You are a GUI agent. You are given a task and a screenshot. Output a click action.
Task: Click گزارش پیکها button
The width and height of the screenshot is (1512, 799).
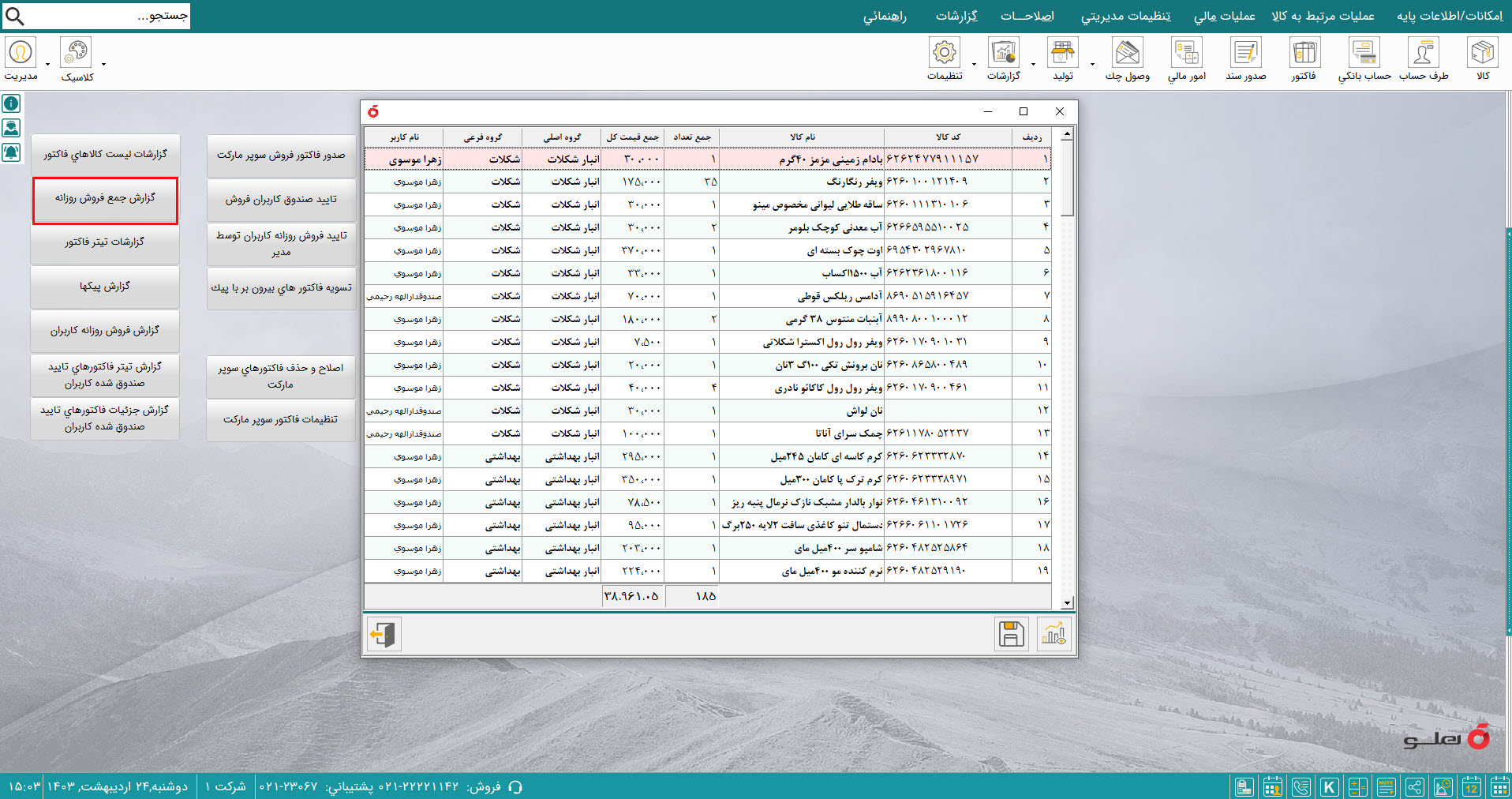click(105, 287)
